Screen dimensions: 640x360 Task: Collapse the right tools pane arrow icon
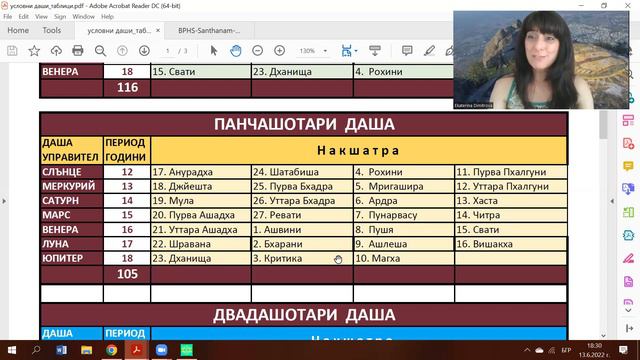pos(629,328)
